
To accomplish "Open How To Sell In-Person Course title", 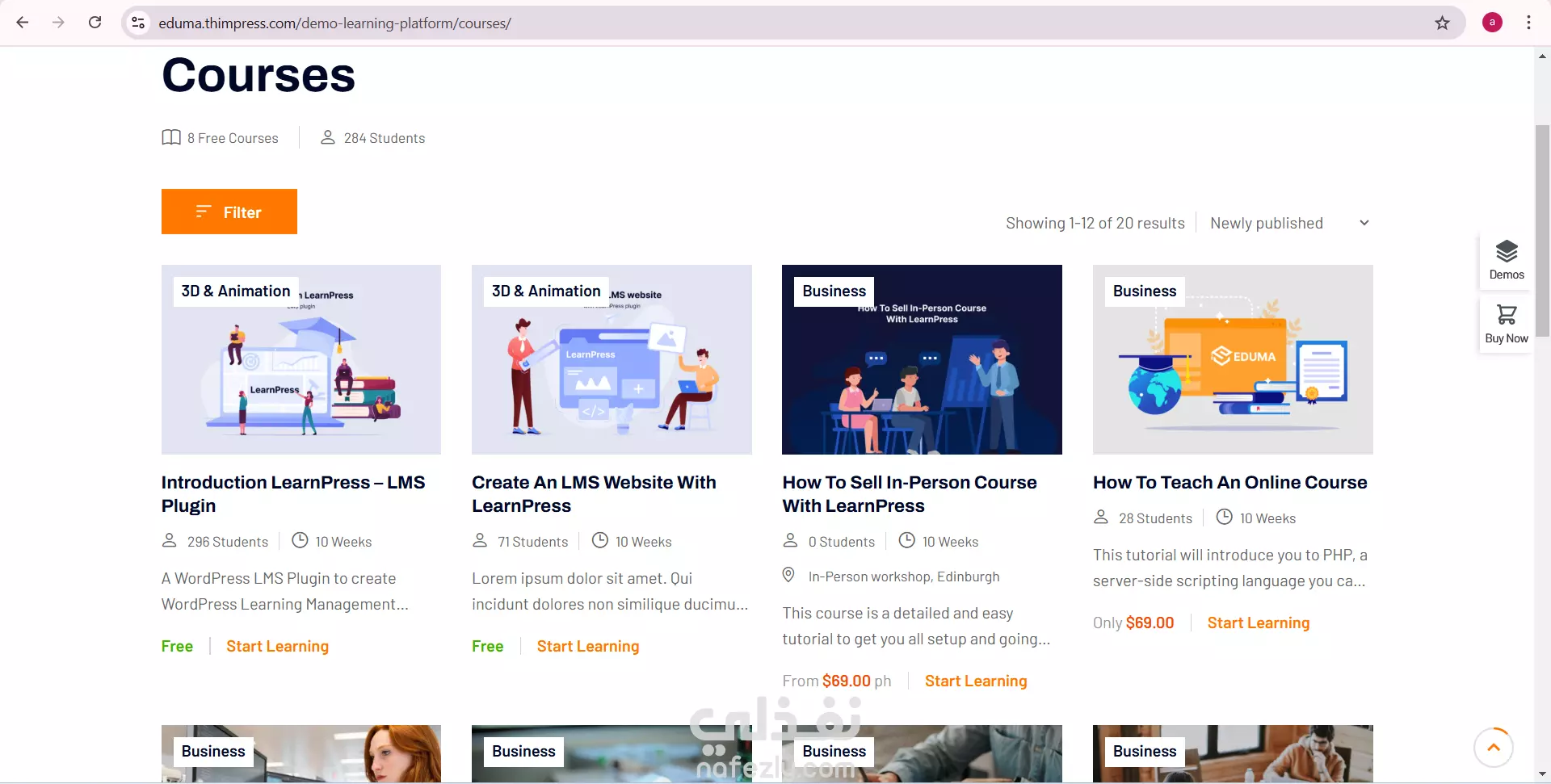I will click(910, 493).
